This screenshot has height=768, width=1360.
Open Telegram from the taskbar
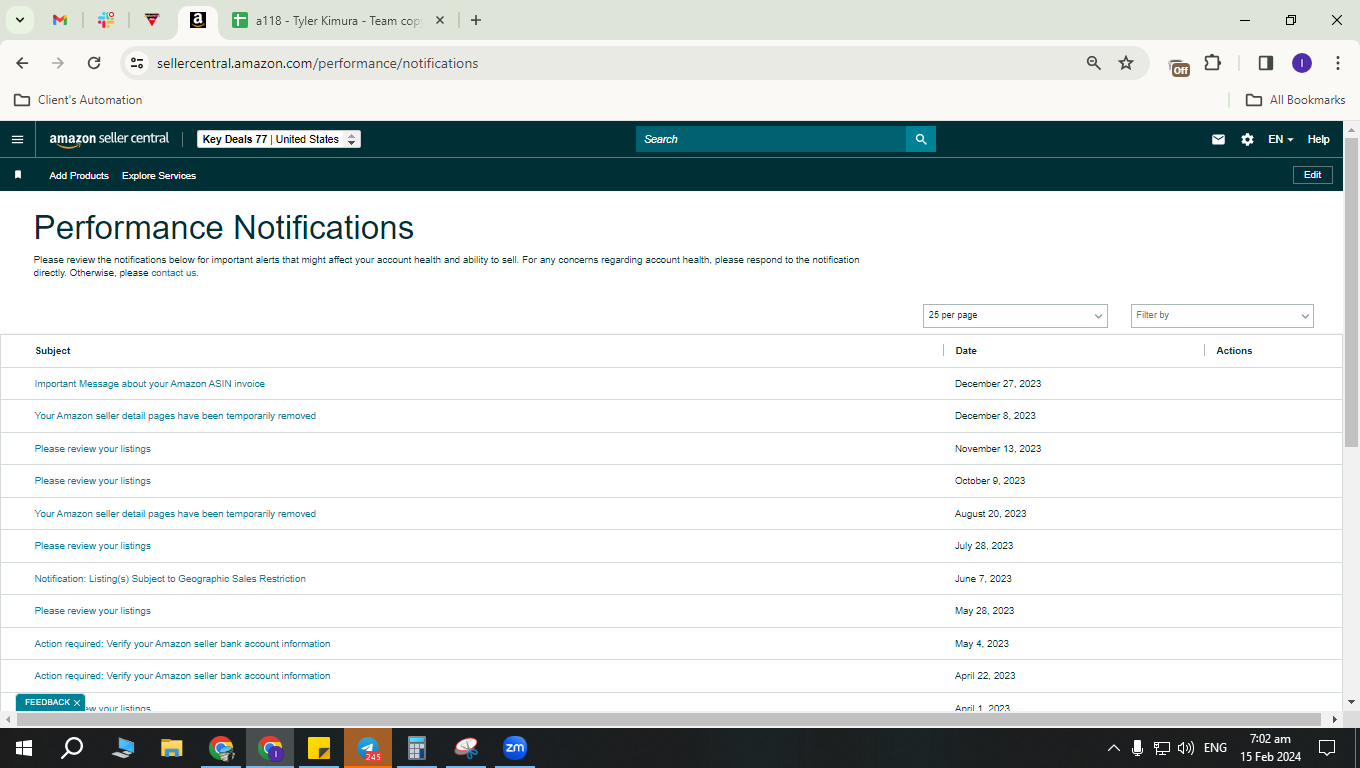pos(369,747)
